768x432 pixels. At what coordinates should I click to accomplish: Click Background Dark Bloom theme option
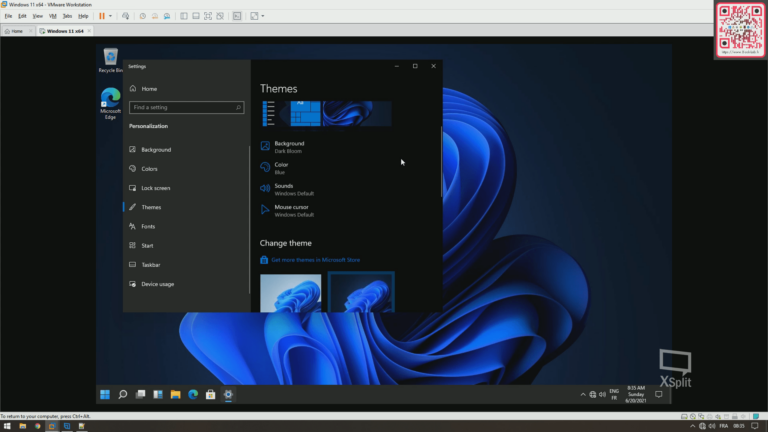point(283,147)
